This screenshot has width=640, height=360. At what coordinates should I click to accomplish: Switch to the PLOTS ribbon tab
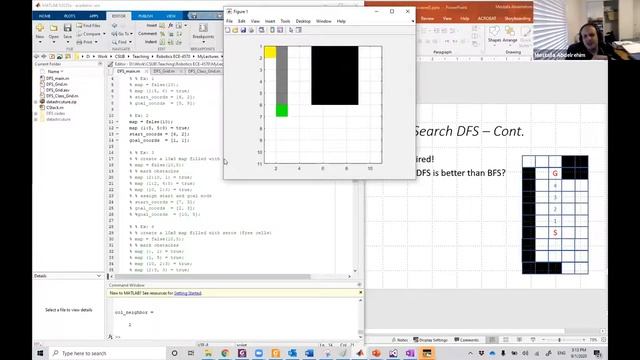69,16
